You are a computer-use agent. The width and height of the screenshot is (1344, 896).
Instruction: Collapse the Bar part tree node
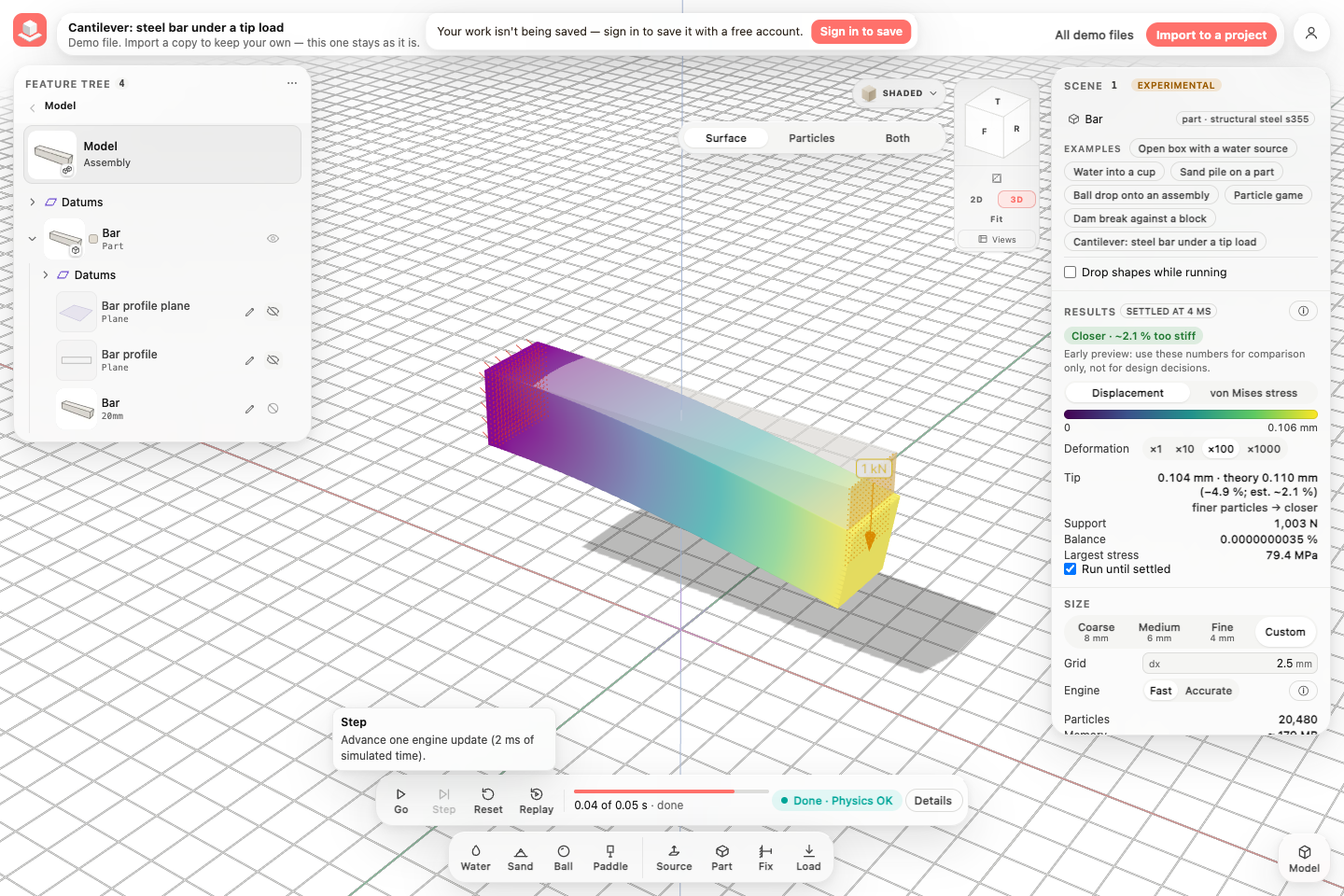pos(33,239)
